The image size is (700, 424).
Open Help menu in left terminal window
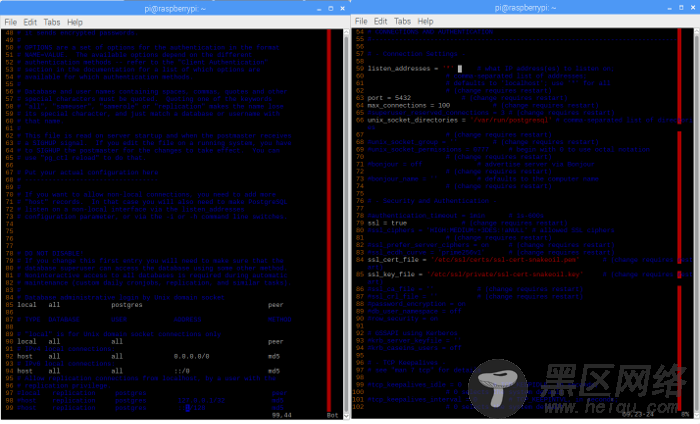[75, 22]
